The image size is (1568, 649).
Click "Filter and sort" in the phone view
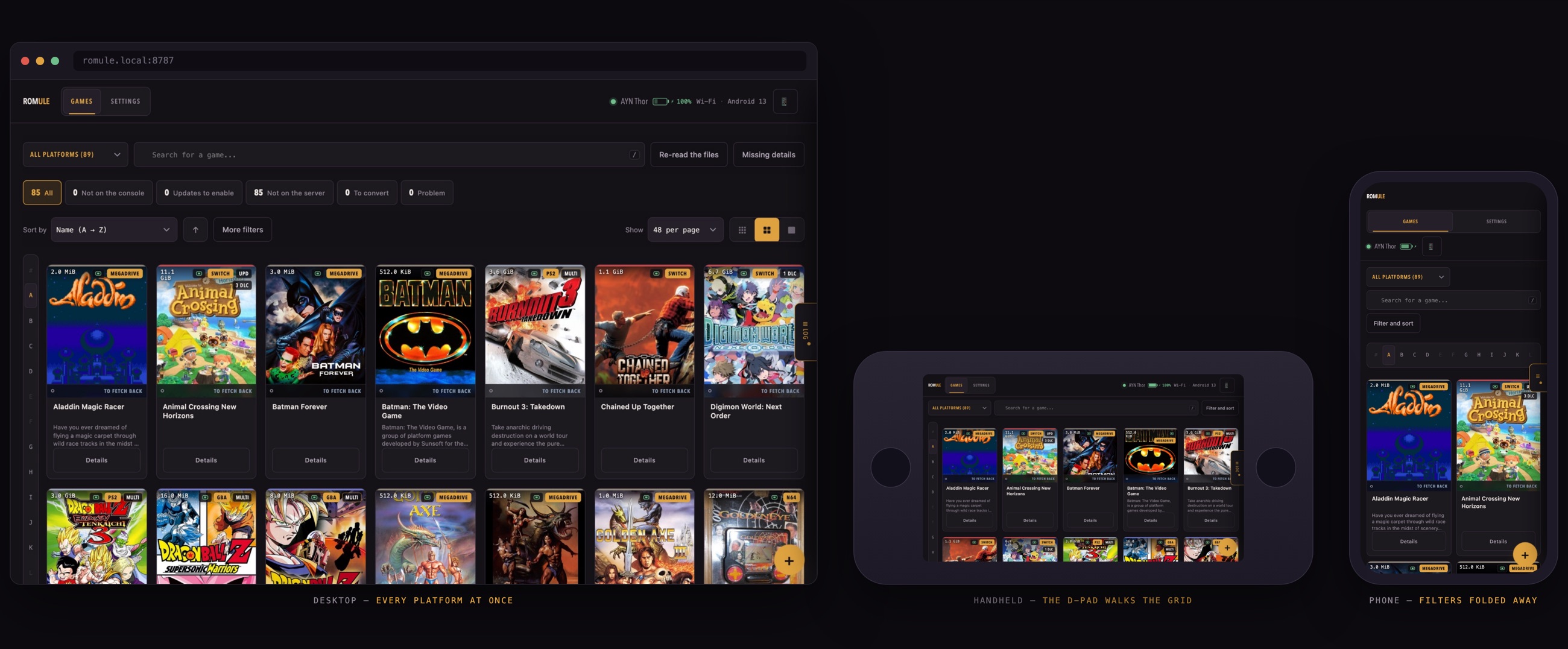click(x=1393, y=323)
